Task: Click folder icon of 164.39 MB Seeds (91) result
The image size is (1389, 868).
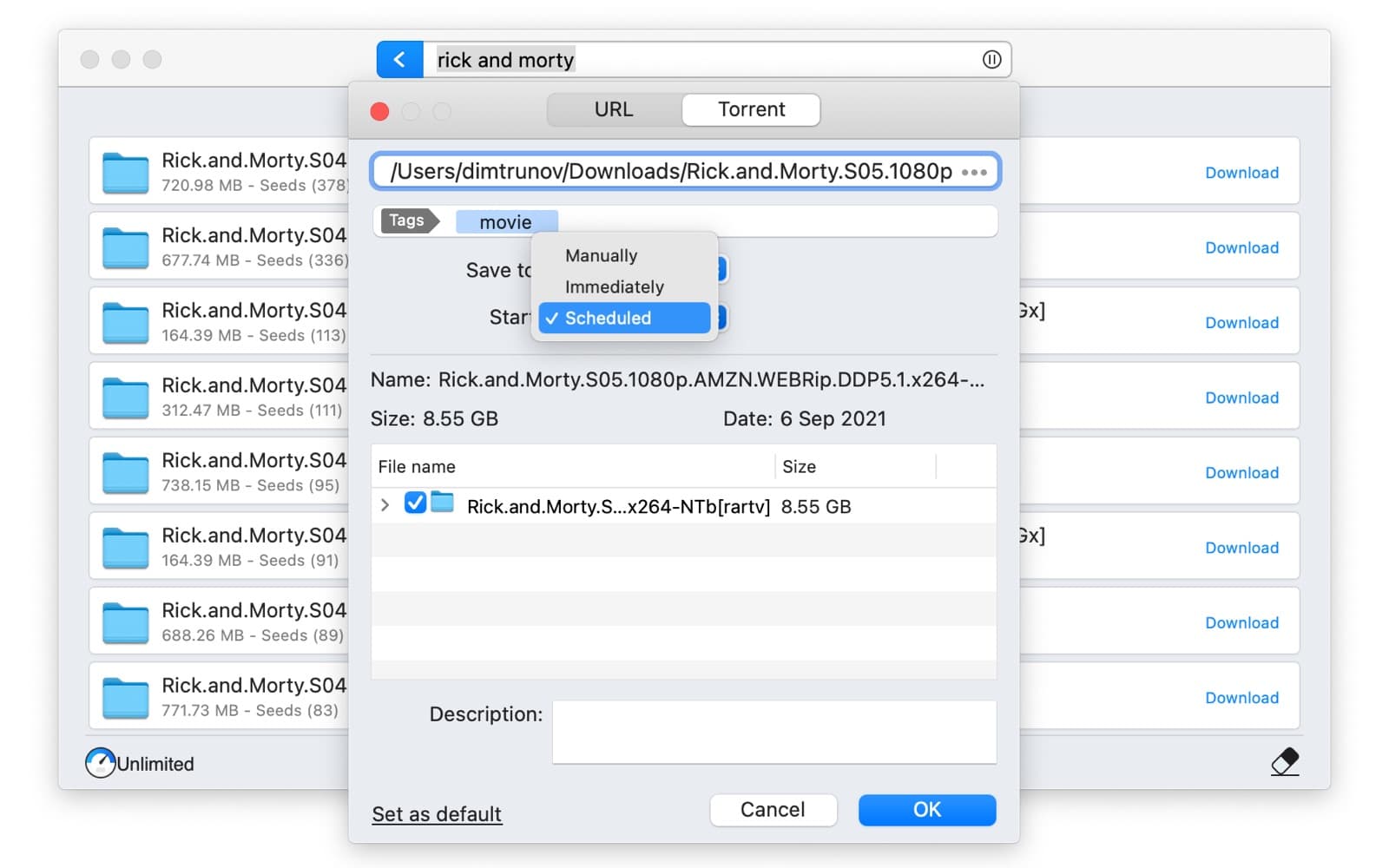Action: (x=126, y=547)
